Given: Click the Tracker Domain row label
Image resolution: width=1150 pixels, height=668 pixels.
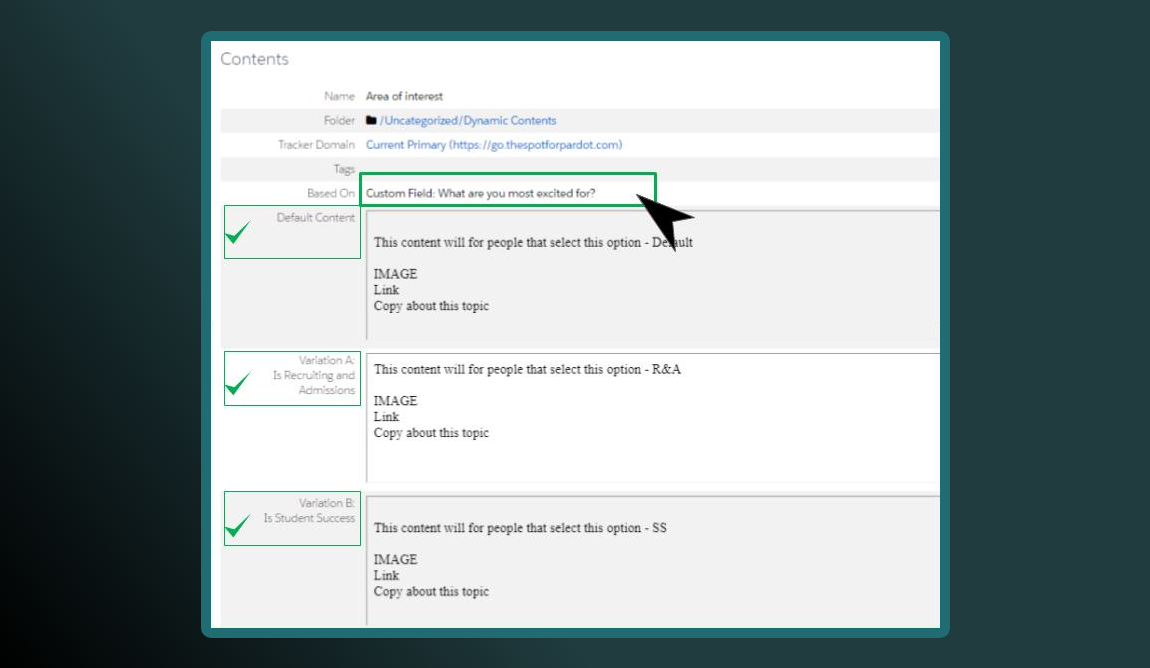Looking at the screenshot, I should point(318,144).
